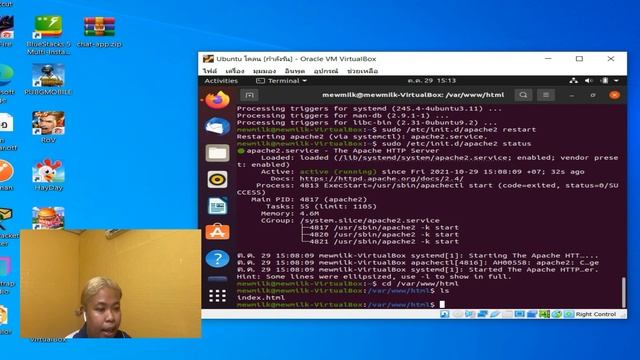The height and width of the screenshot is (360, 640).
Task: Open Ubuntu Software from the dock
Action: tap(217, 232)
